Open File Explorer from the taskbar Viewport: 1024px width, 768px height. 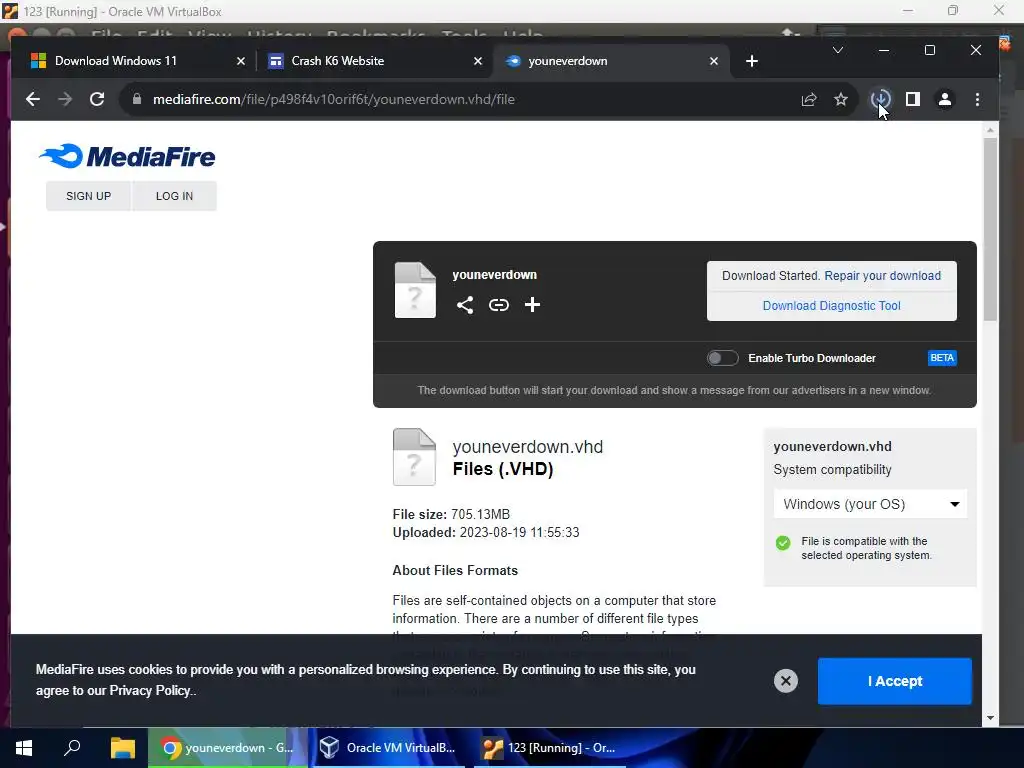click(122, 748)
